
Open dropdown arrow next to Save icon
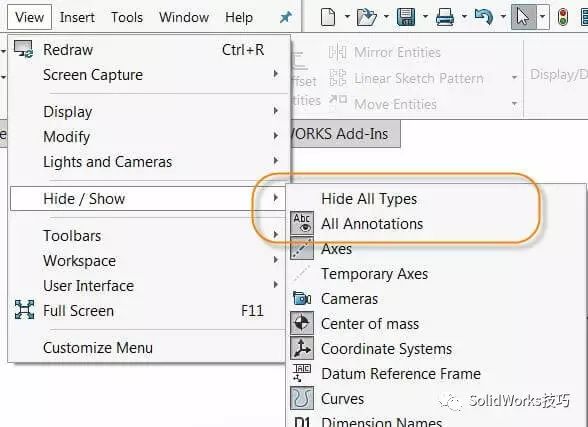[425, 17]
